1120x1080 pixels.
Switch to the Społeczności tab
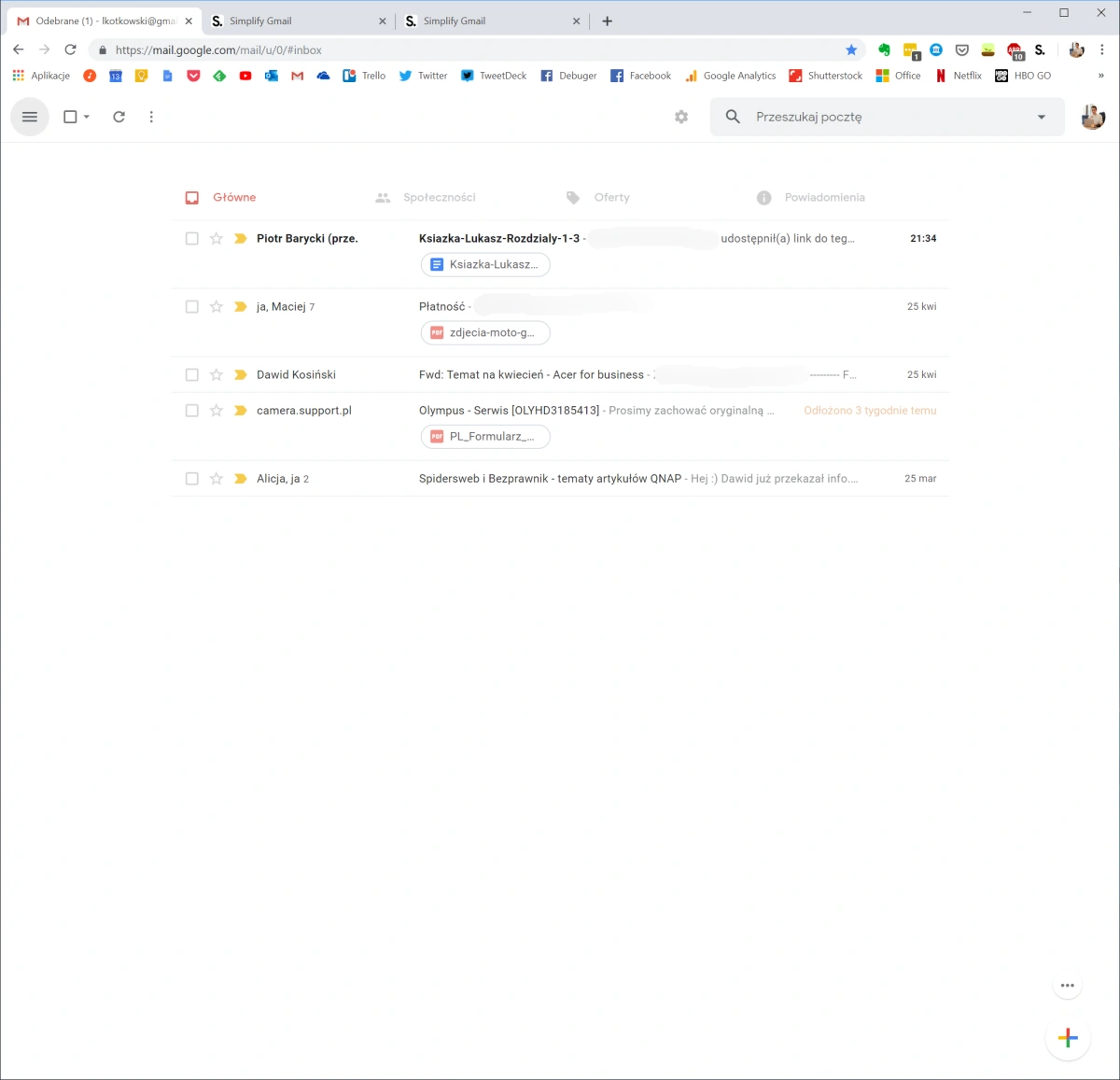click(x=426, y=197)
